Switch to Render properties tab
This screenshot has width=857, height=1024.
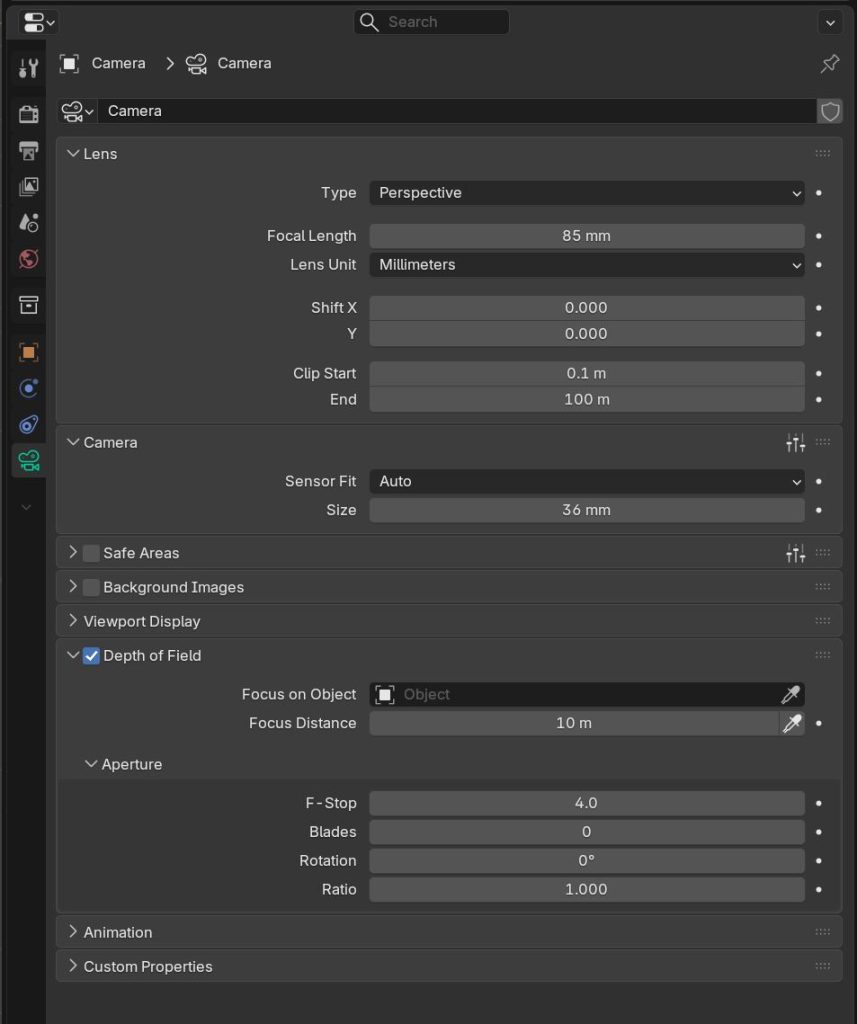(29, 114)
